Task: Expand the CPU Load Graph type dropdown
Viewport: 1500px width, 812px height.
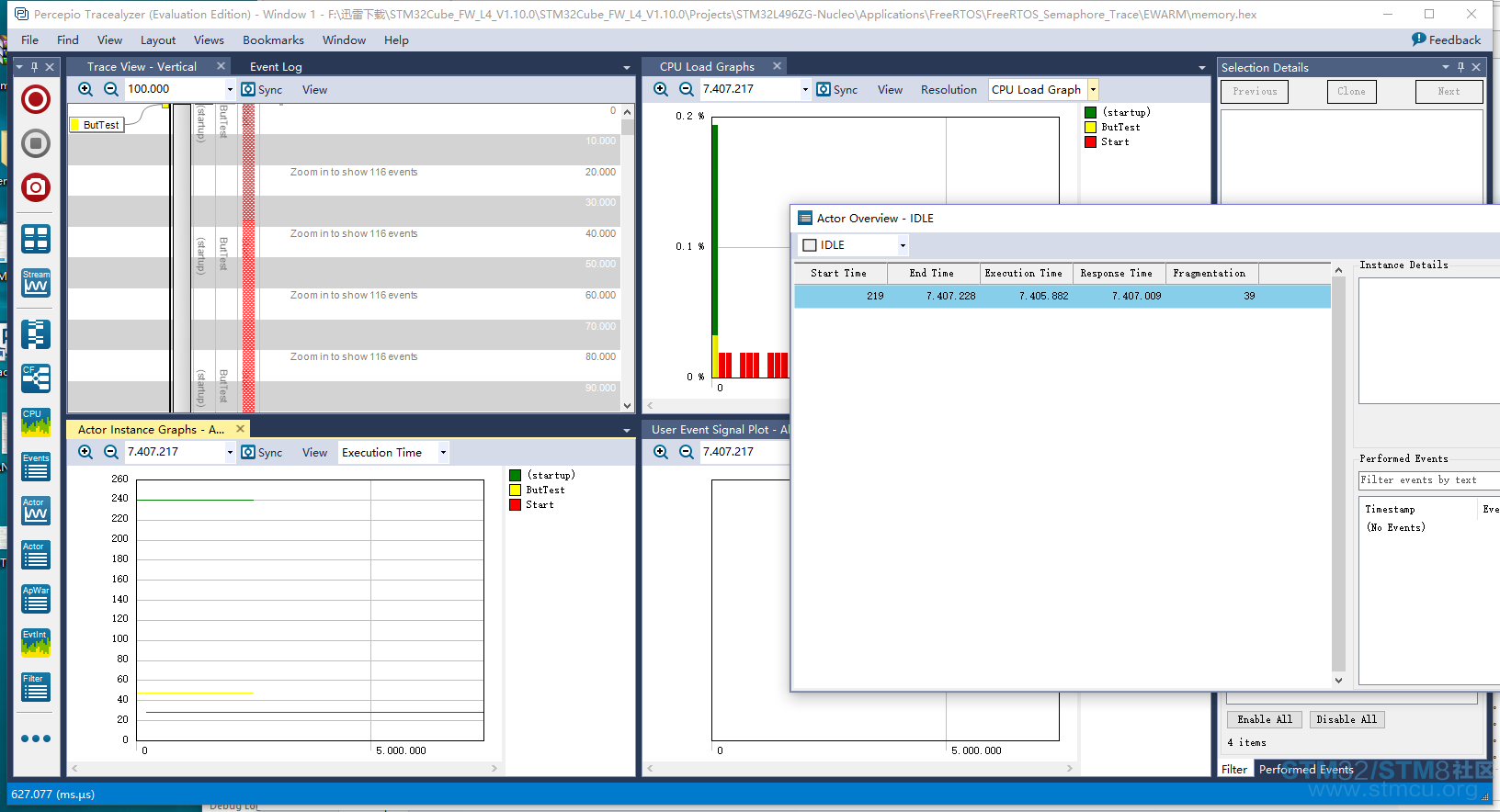Action: point(1093,89)
